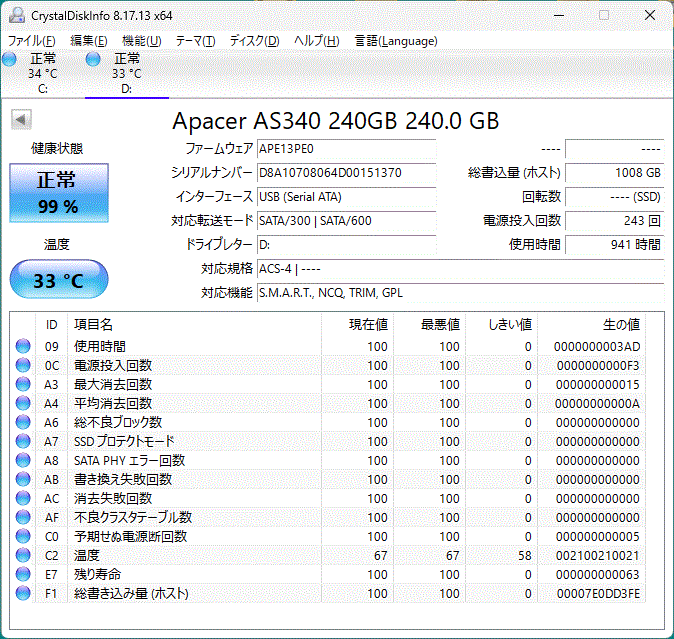Click the status orb for ID 09 使用時間
Image resolution: width=674 pixels, height=639 pixels.
(x=23, y=346)
